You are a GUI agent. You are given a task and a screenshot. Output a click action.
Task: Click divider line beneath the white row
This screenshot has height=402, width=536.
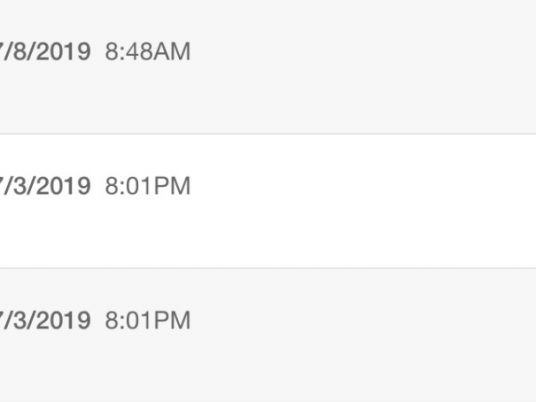268,268
